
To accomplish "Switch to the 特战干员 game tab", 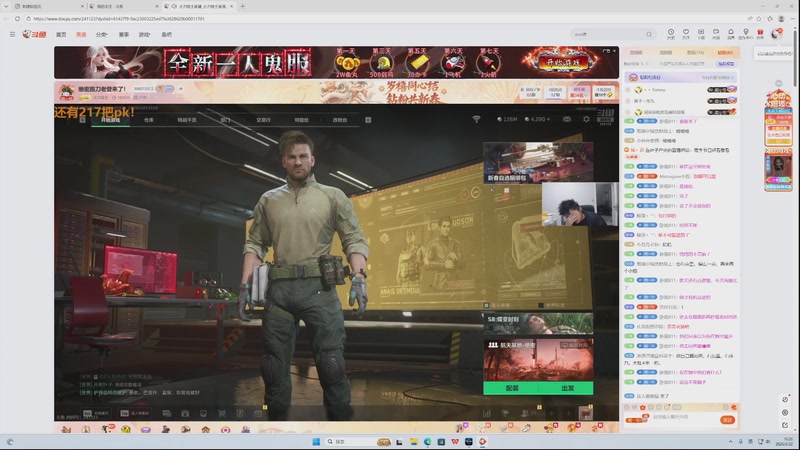I will (187, 120).
